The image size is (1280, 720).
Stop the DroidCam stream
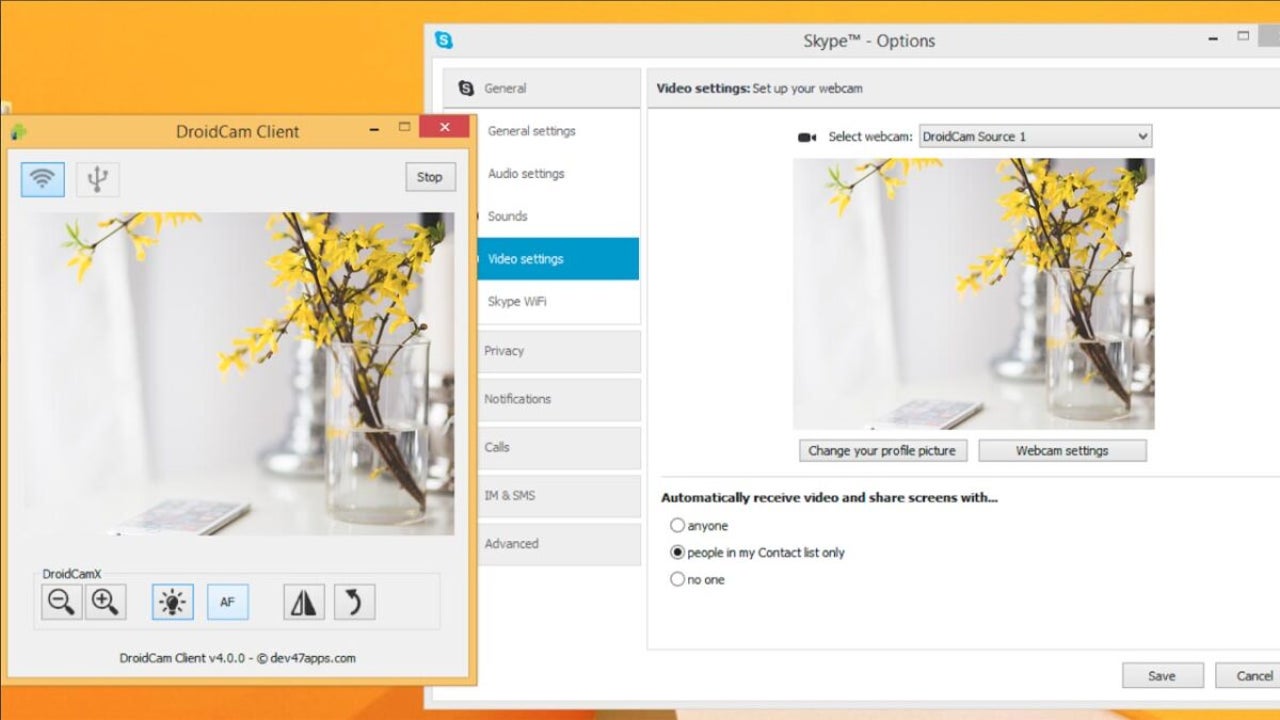point(430,177)
